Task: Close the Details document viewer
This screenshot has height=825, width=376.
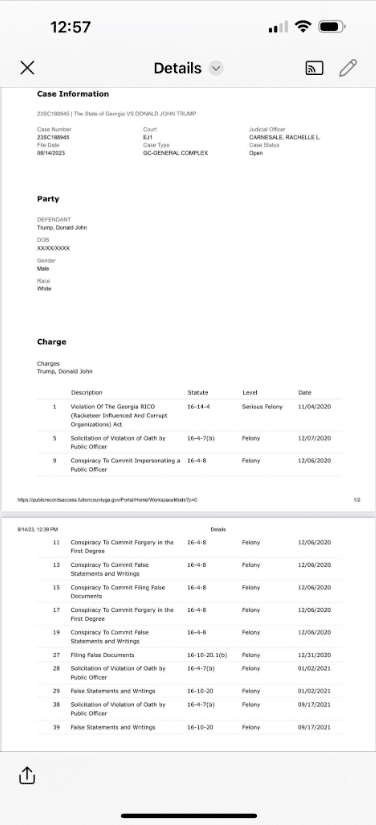Action: (27, 67)
